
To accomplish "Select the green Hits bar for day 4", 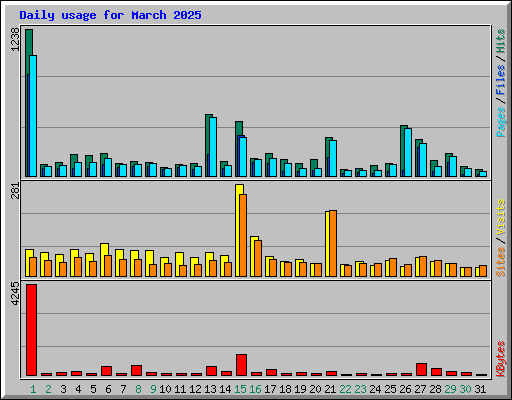I will tap(74, 165).
